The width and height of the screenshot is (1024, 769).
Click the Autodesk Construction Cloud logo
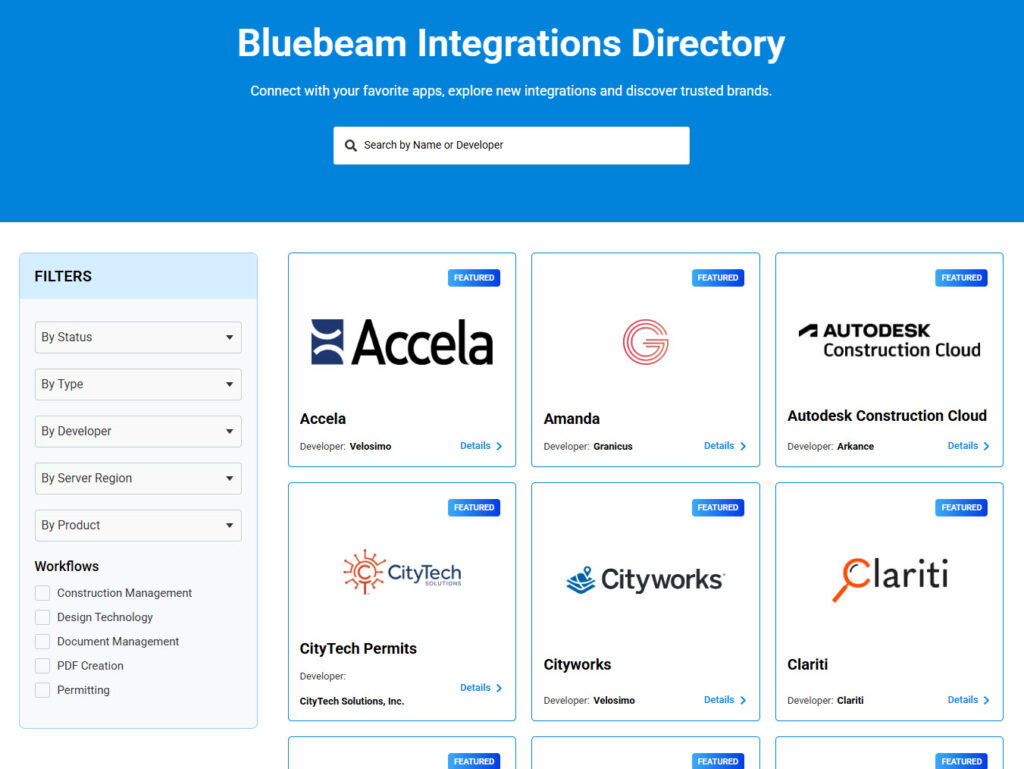[x=889, y=341]
